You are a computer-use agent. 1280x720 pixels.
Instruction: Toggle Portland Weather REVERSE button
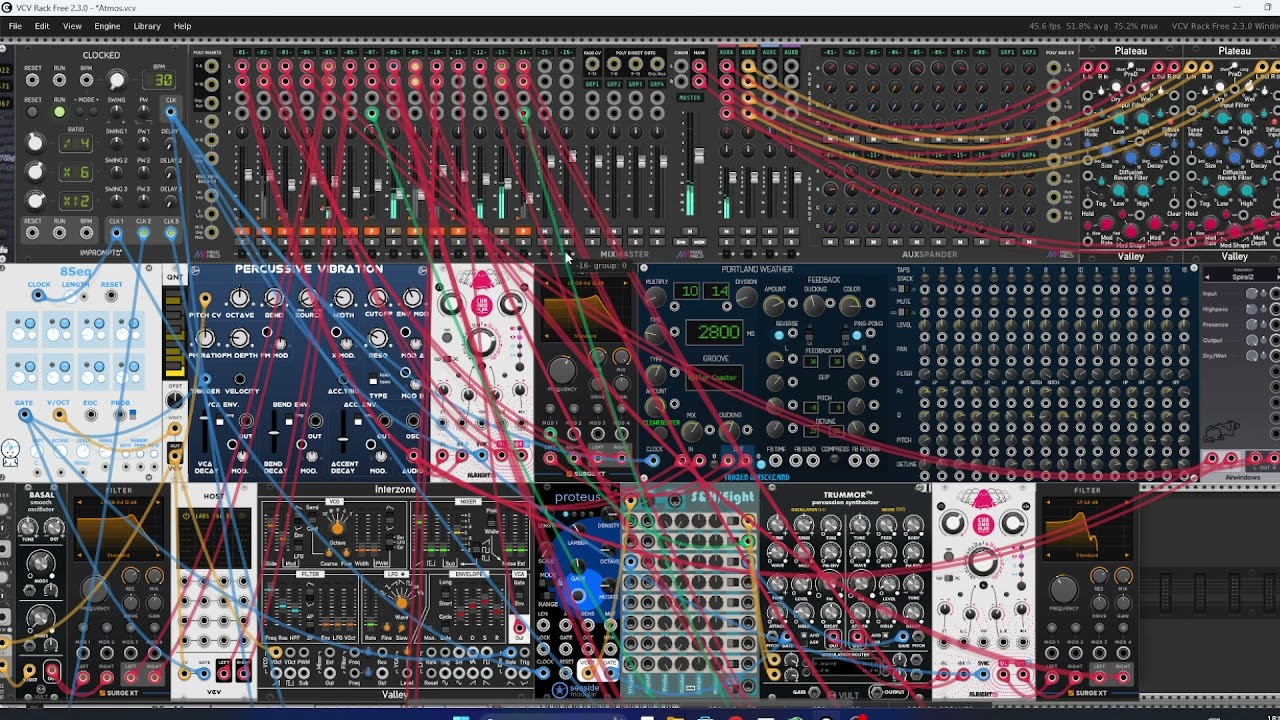coord(779,335)
